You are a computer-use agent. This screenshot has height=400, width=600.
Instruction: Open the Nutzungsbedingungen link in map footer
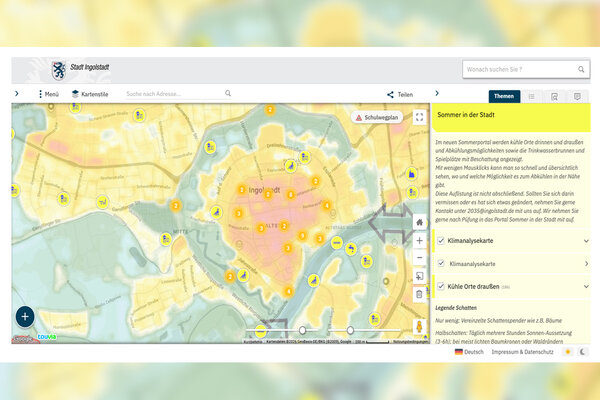pos(411,341)
